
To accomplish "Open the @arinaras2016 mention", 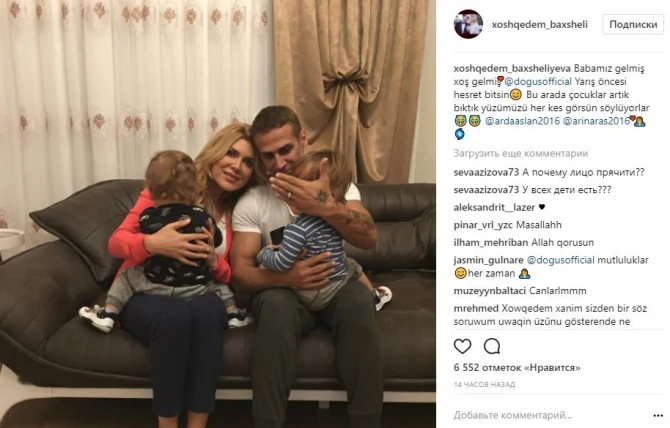I will (x=597, y=121).
